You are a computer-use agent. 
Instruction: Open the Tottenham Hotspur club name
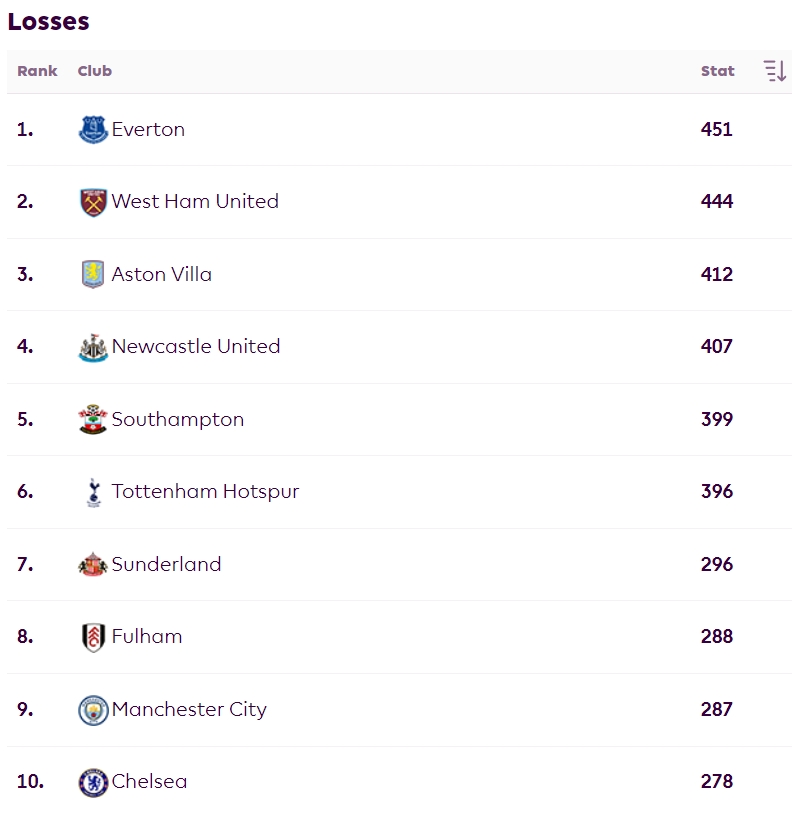205,491
